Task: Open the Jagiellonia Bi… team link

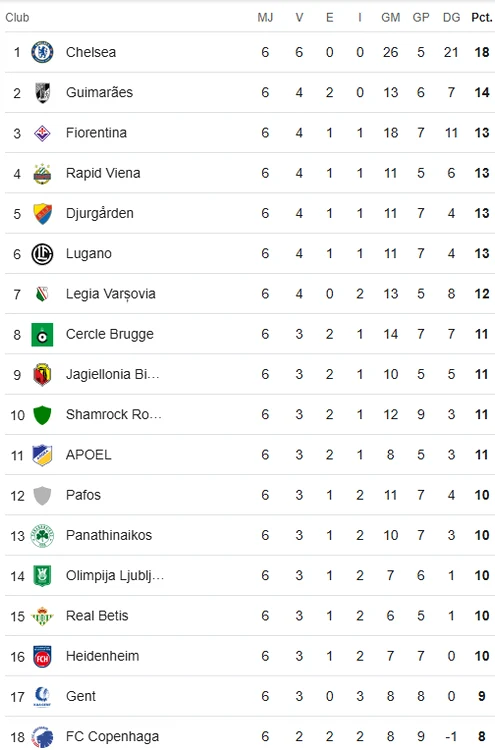Action: click(x=112, y=374)
